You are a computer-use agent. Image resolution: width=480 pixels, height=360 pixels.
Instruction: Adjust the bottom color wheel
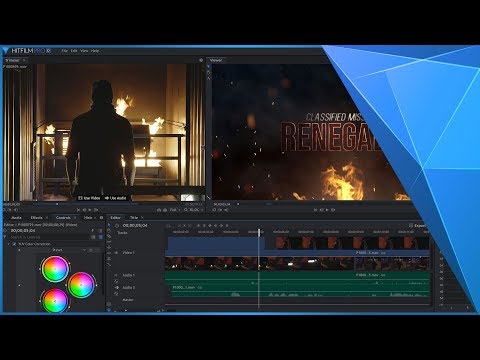point(55,300)
